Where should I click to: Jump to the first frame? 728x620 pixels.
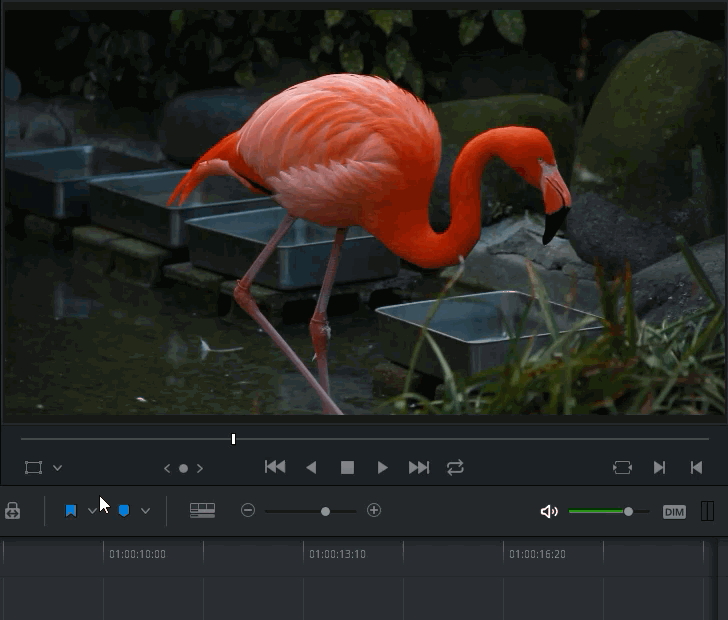coord(275,467)
